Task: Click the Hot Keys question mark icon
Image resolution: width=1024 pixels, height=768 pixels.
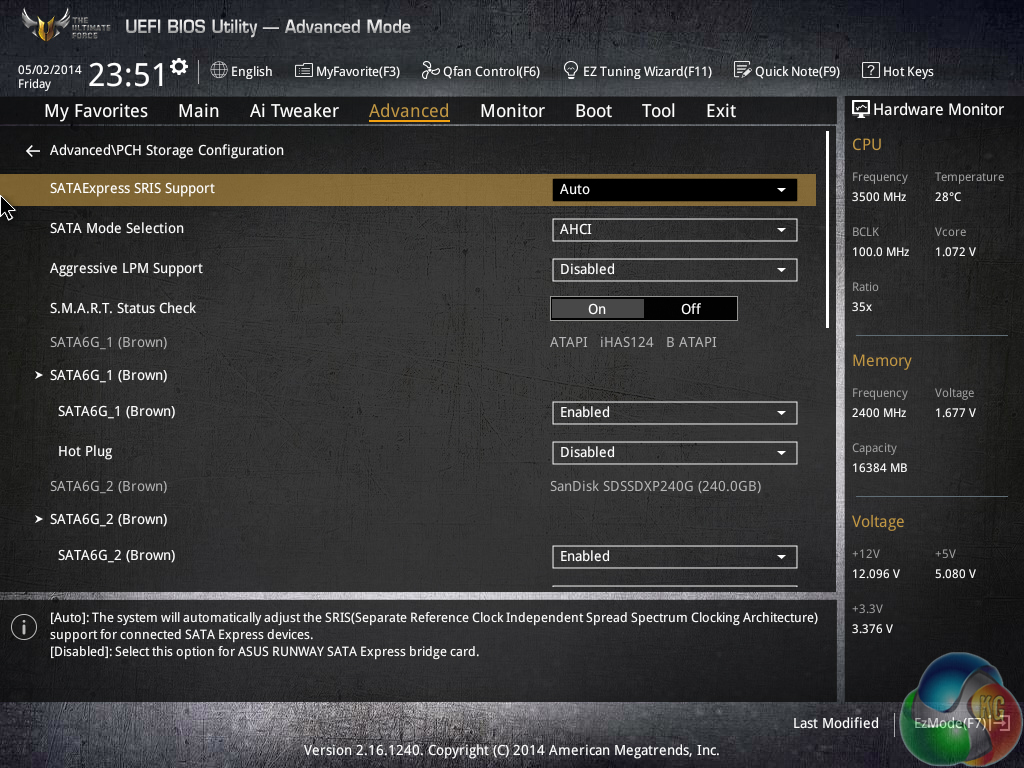Action: 870,71
